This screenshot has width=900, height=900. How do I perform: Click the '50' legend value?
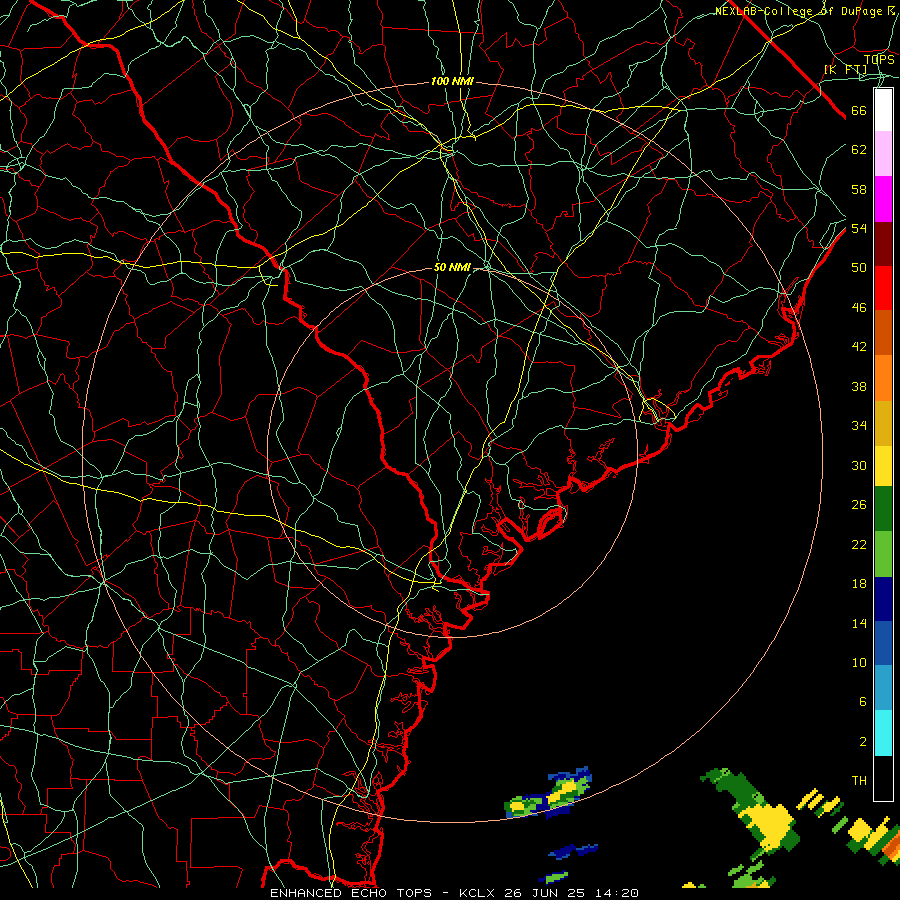point(859,268)
